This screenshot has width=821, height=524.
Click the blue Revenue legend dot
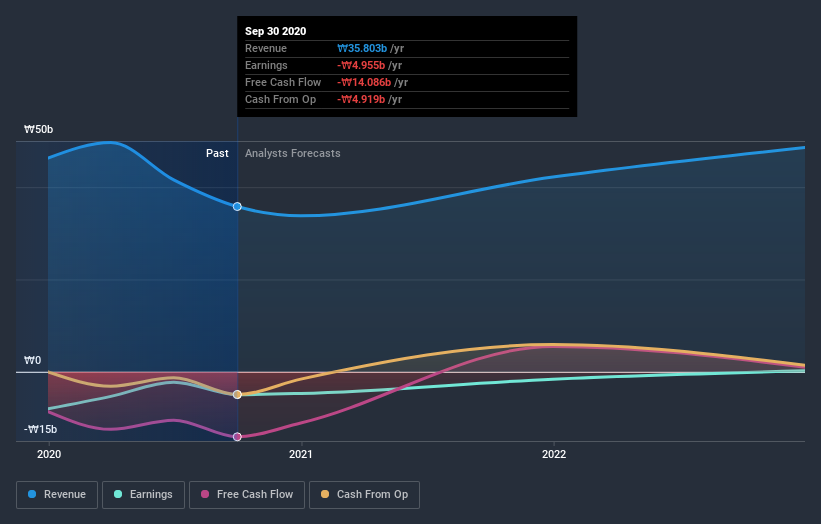coord(32,494)
